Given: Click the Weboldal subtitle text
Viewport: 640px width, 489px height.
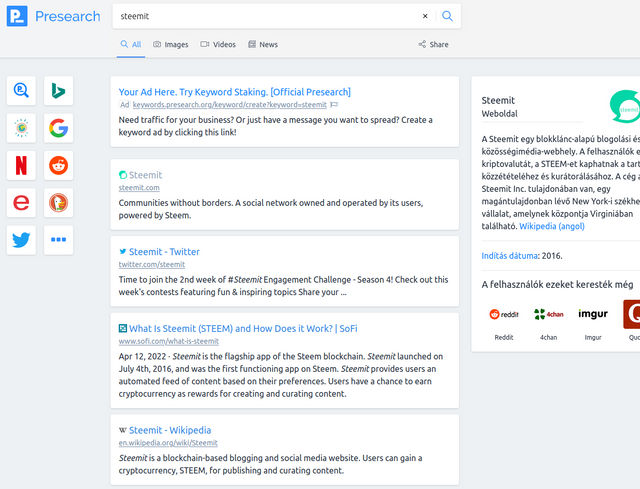Looking at the screenshot, I should [x=500, y=114].
